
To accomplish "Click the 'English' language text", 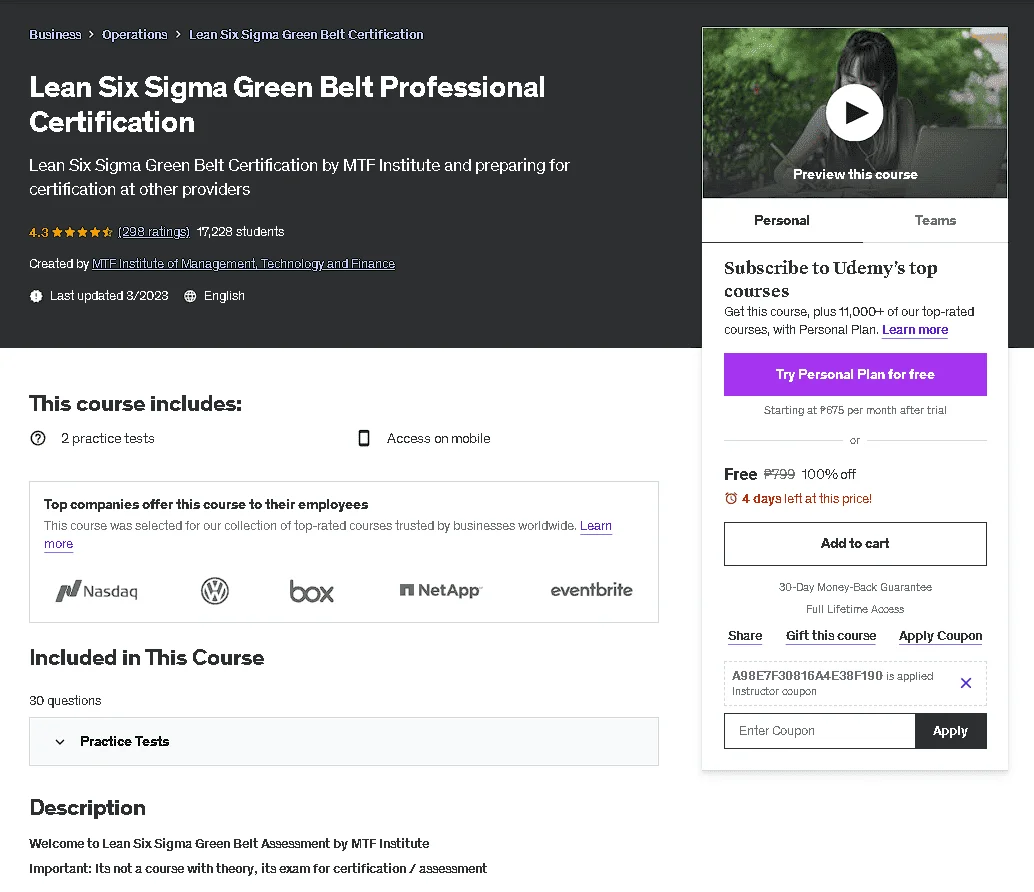I will [x=224, y=296].
